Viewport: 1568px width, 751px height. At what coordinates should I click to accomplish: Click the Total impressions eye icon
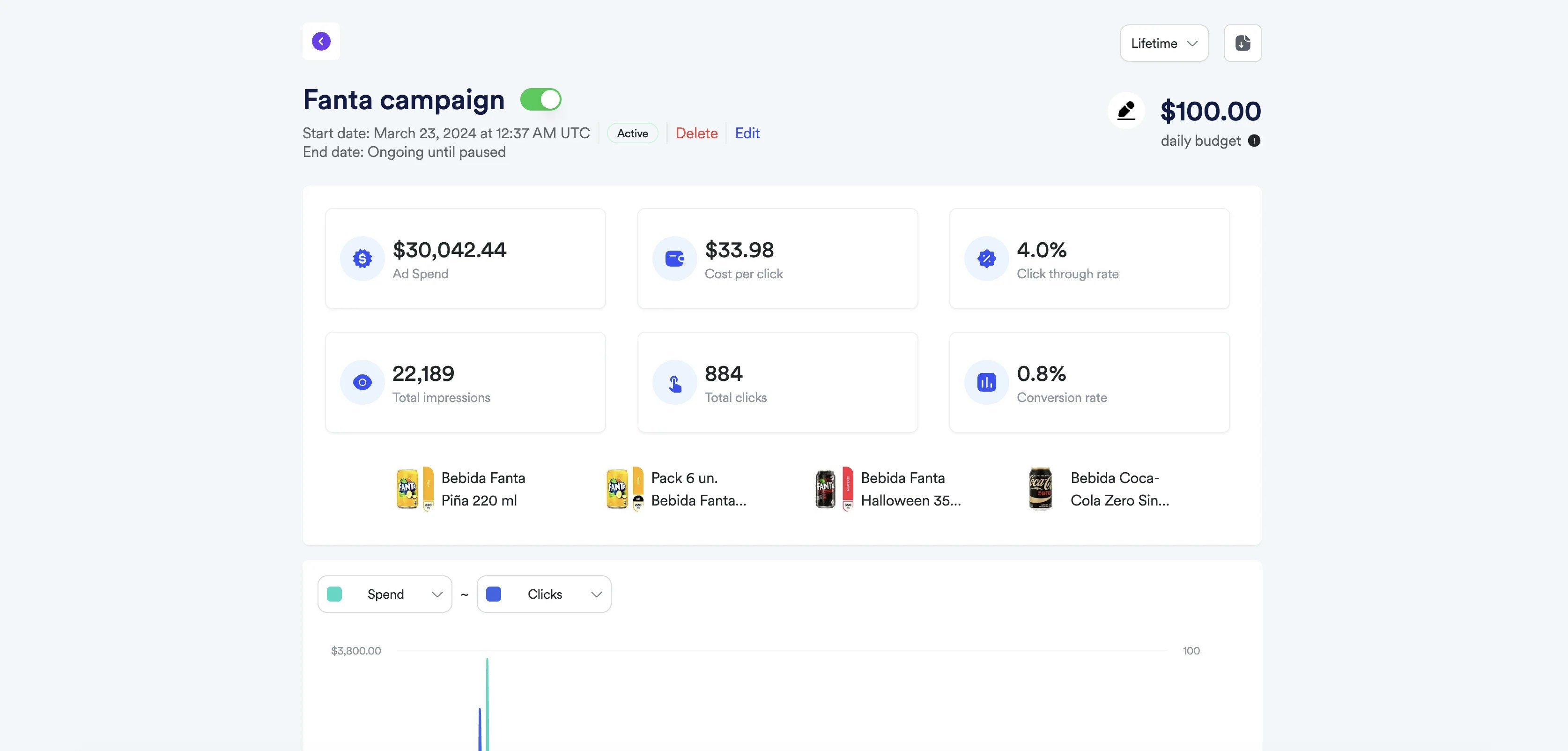(362, 382)
